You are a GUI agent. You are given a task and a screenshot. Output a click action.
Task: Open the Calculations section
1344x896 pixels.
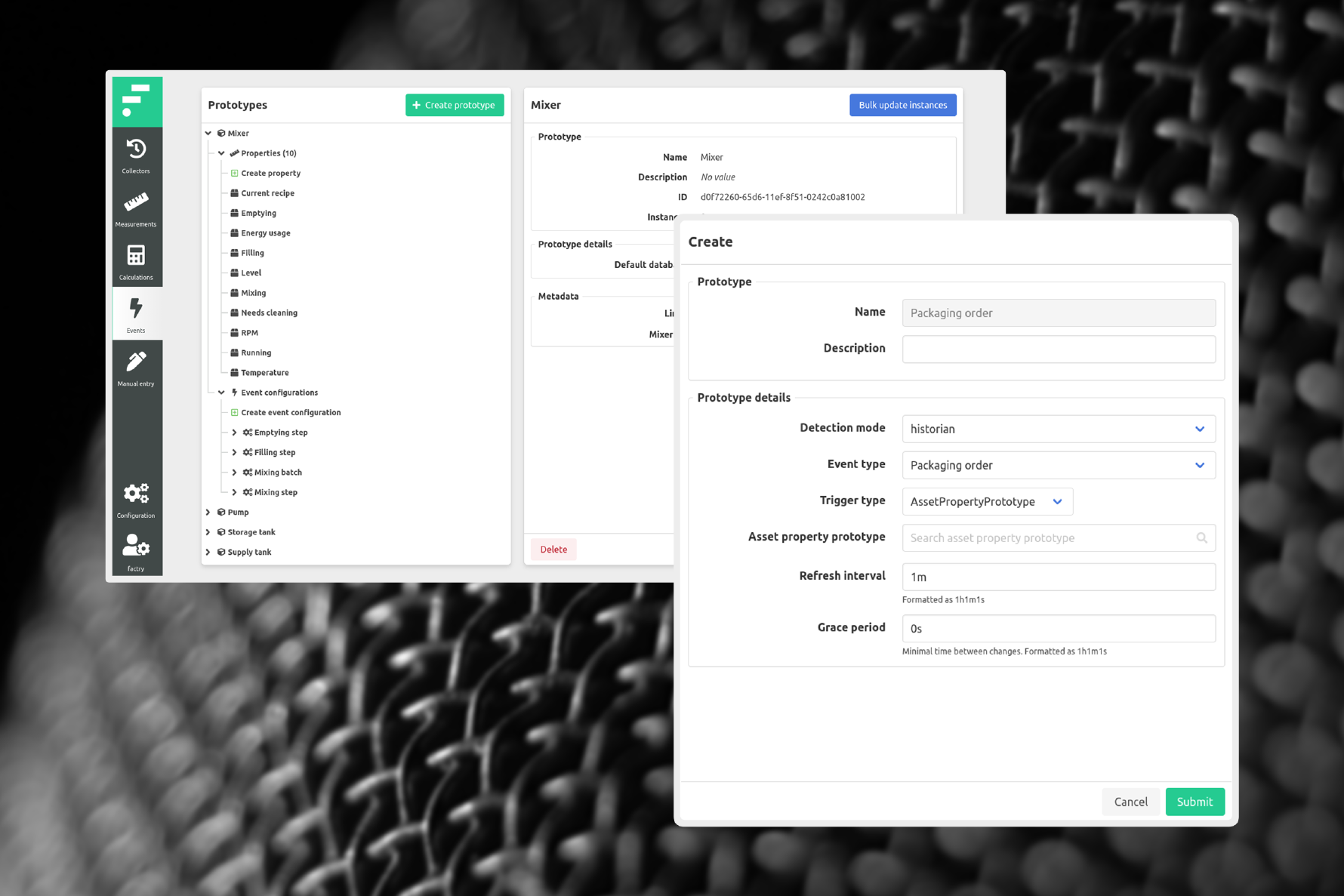coord(137,261)
